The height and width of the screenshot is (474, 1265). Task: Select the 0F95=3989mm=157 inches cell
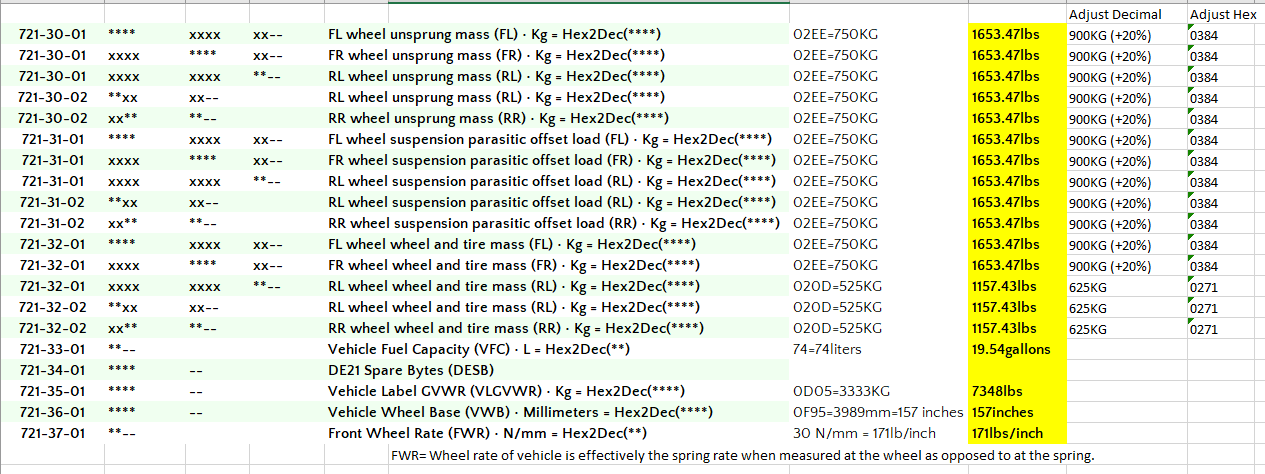878,412
